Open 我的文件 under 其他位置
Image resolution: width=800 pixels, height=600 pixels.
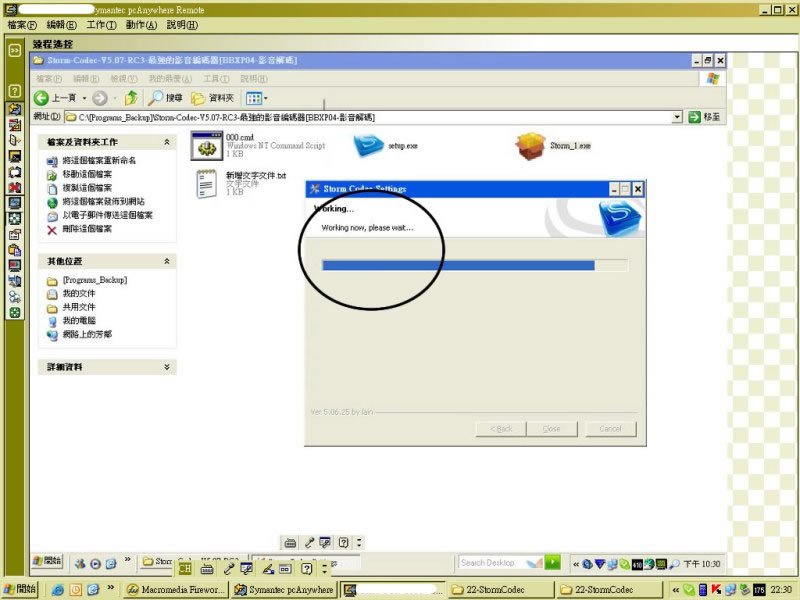coord(79,294)
